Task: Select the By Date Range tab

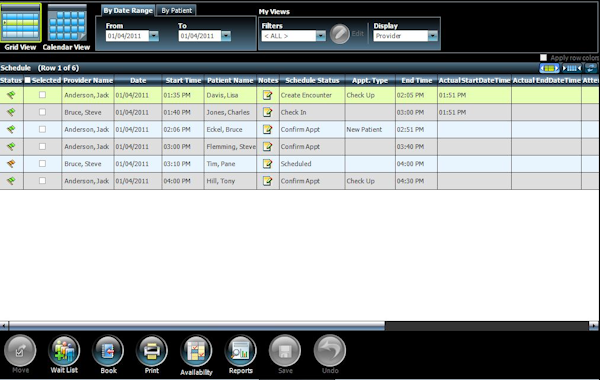Action: tap(128, 10)
